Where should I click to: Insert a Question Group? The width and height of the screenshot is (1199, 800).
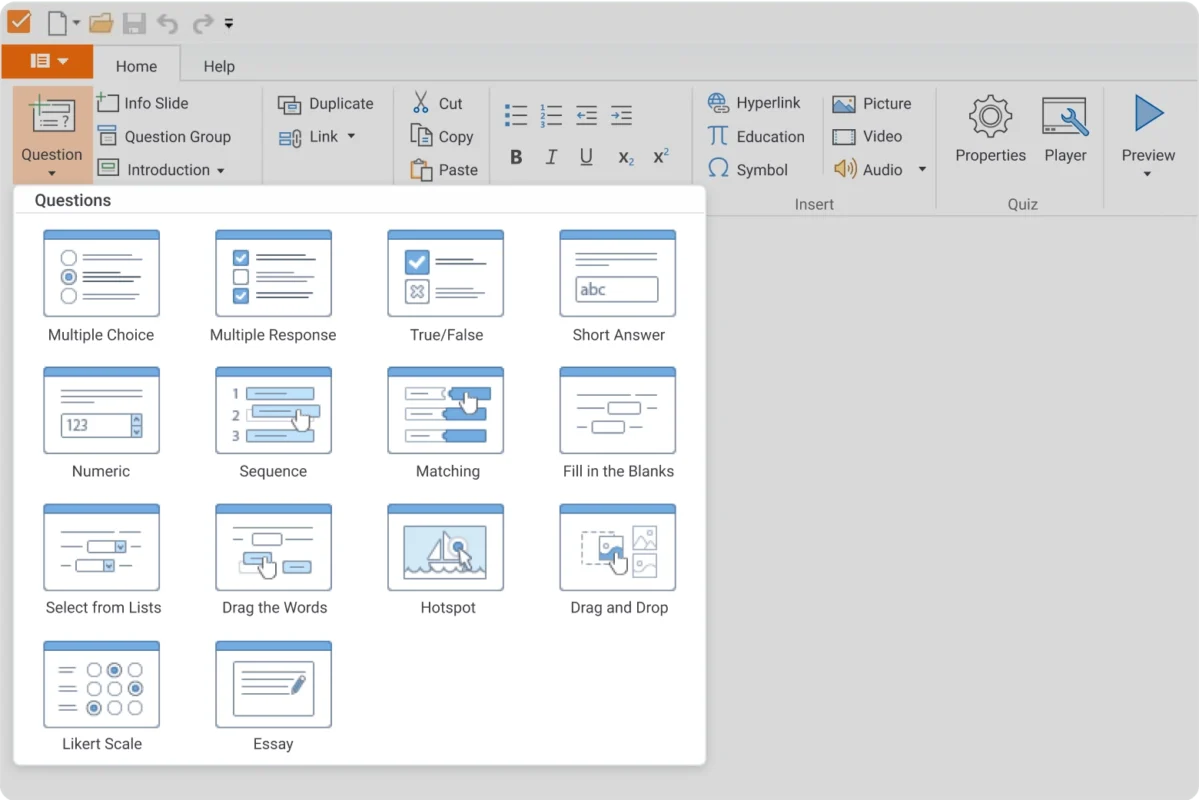pos(164,136)
